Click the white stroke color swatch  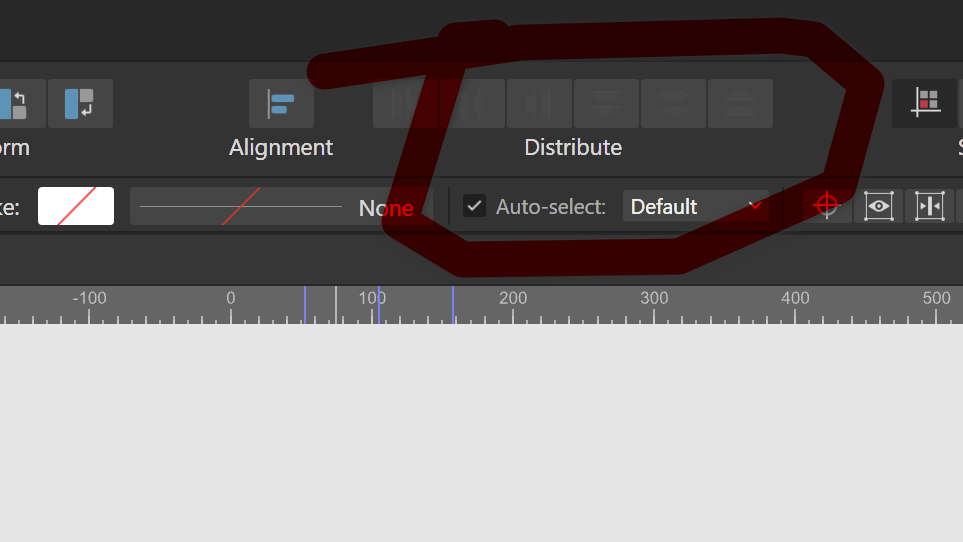coord(76,206)
